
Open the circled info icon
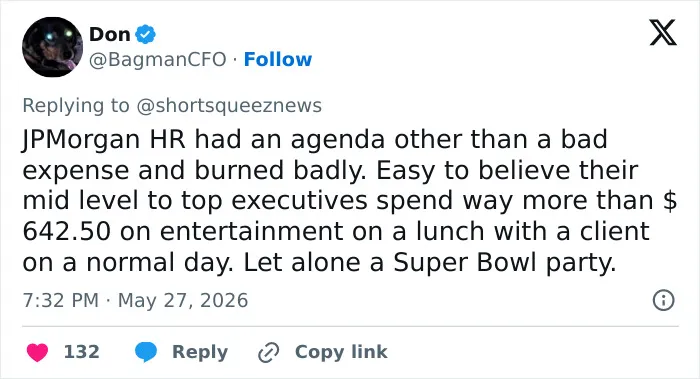pos(663,300)
